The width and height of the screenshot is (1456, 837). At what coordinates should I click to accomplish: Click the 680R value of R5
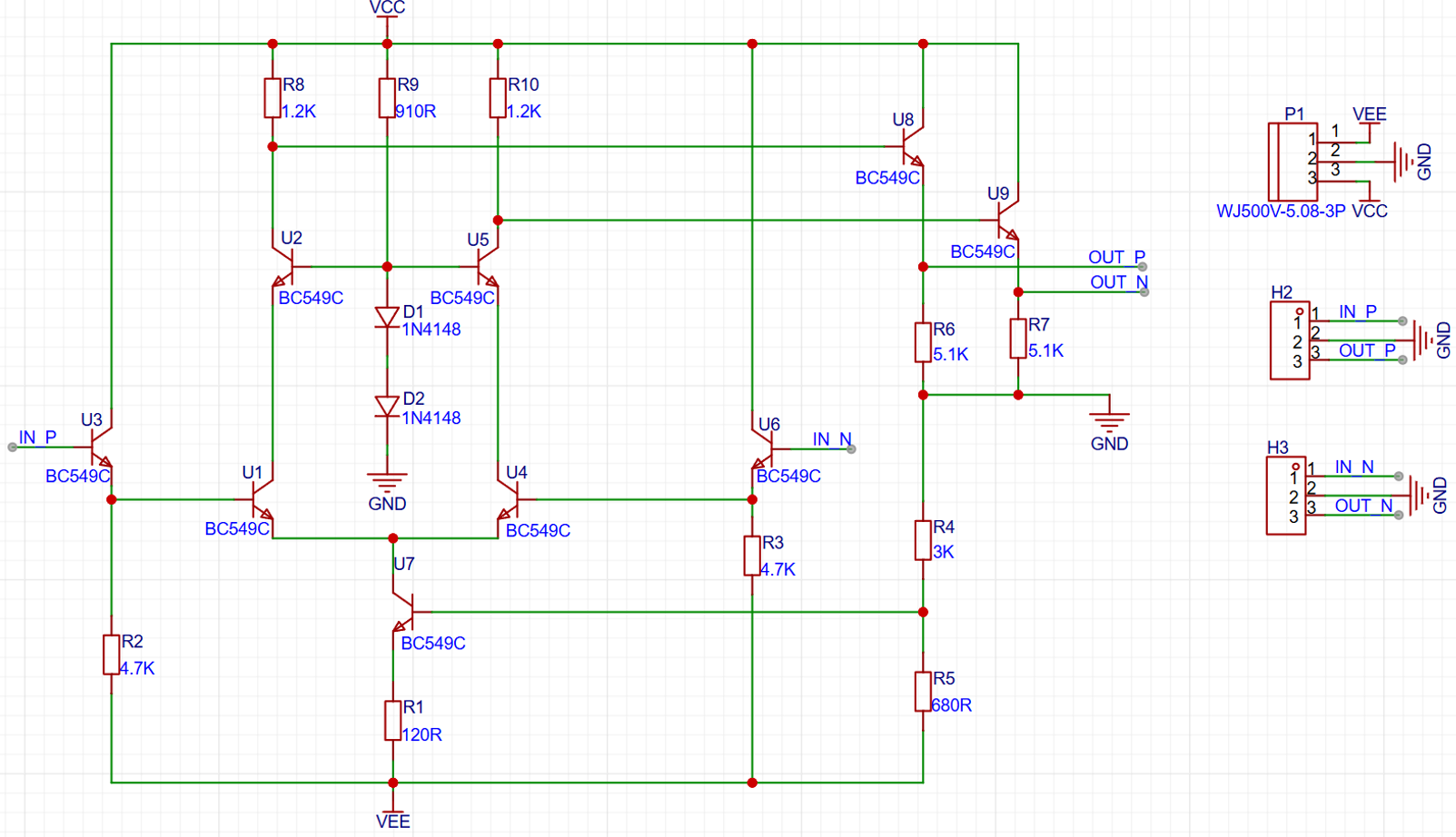tap(952, 705)
